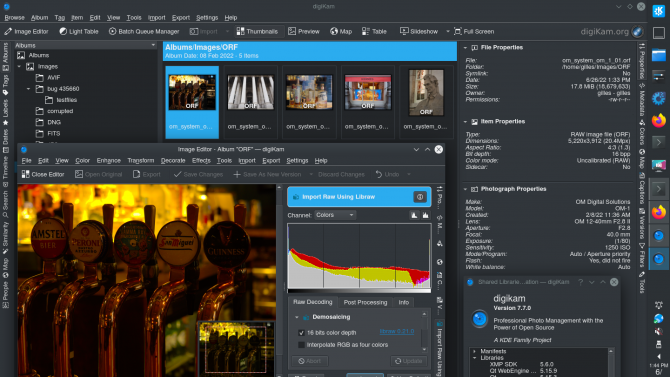
Task: Collapse the Images album tree node
Action: pos(19,67)
